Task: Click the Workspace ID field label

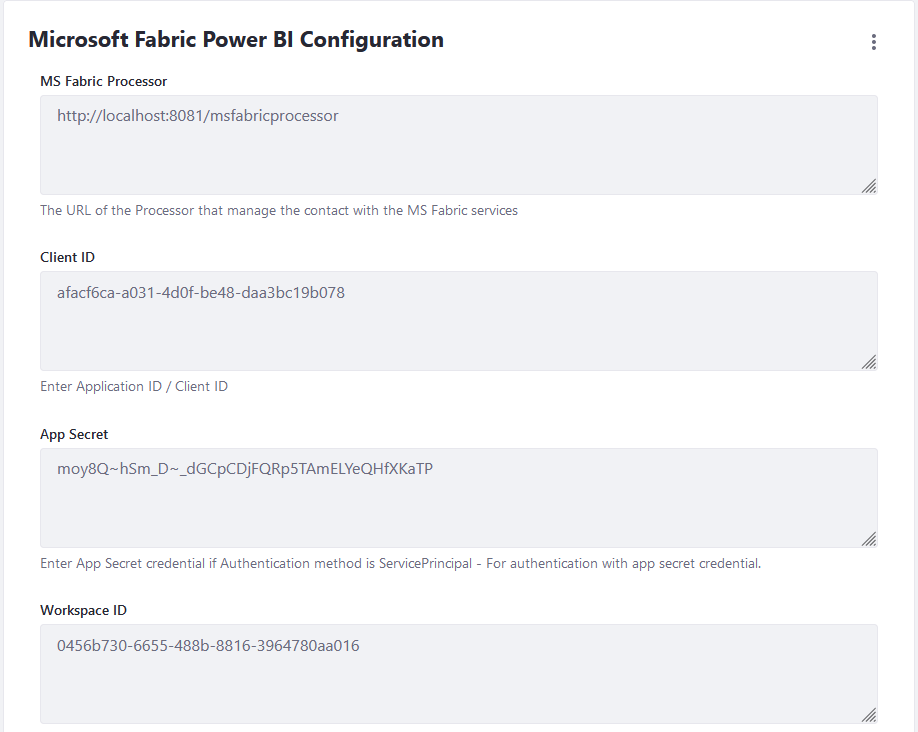Action: (x=83, y=610)
